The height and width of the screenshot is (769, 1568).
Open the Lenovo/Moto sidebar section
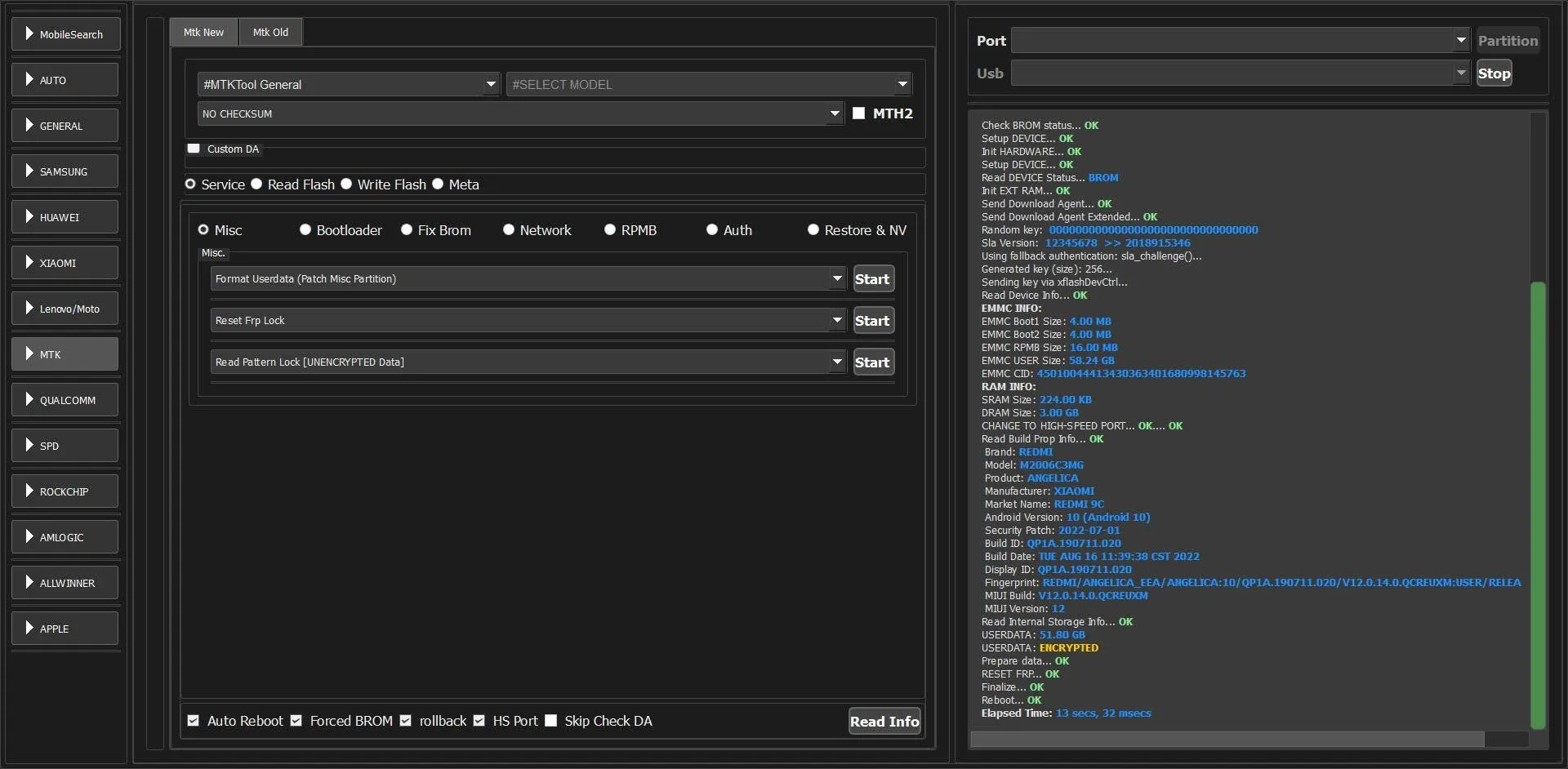(65, 309)
